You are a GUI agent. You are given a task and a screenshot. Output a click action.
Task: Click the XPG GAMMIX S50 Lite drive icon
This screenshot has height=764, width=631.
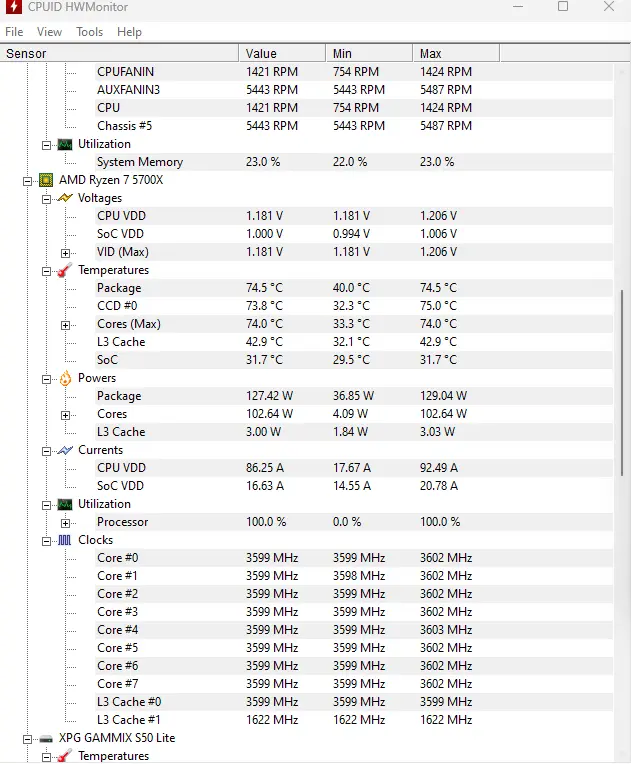(46, 739)
